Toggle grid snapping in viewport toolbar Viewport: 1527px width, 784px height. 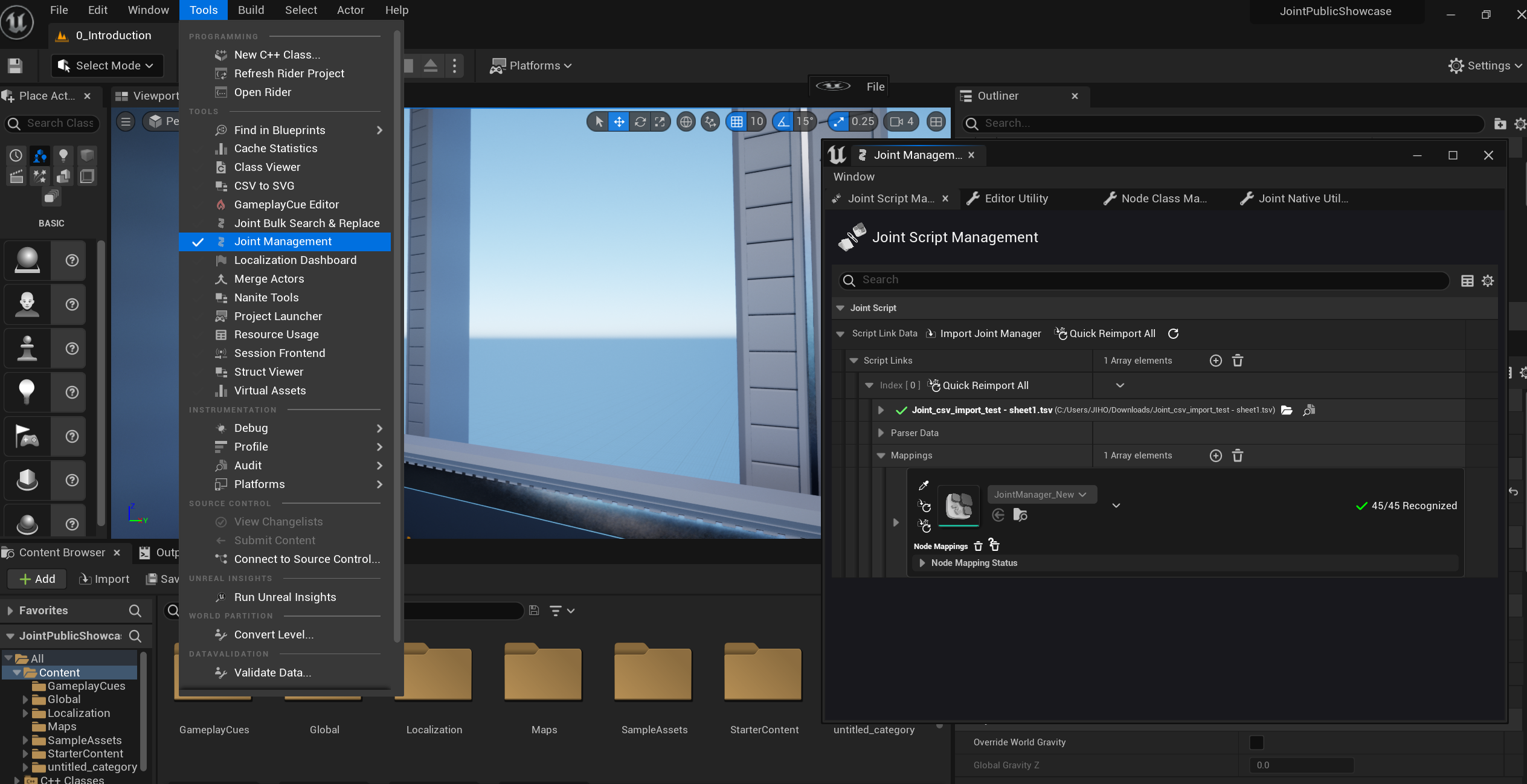[x=737, y=122]
